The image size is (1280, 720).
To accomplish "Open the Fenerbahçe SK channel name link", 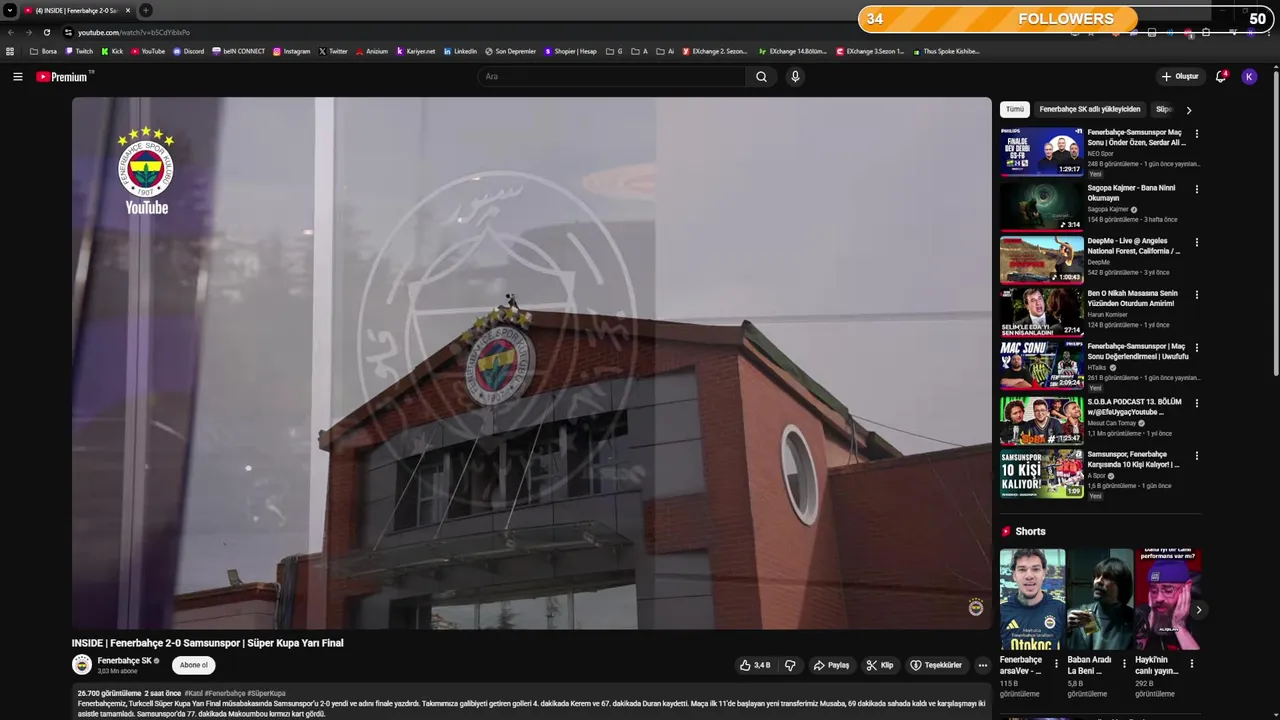I will (125, 660).
